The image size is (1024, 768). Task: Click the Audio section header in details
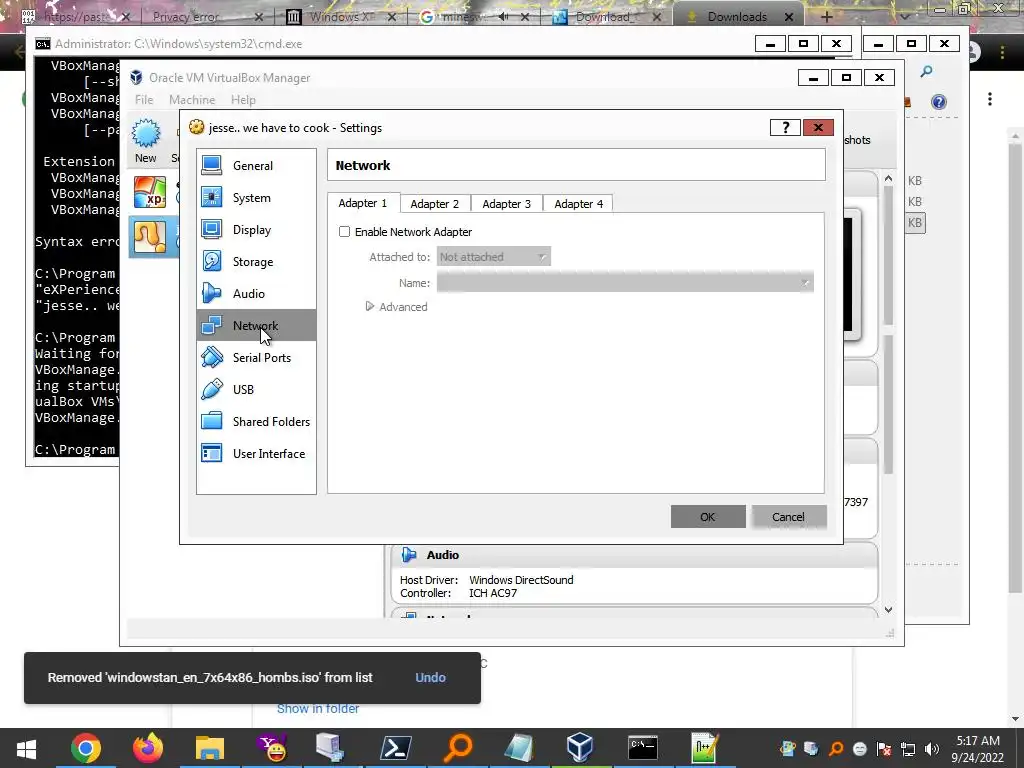click(634, 554)
